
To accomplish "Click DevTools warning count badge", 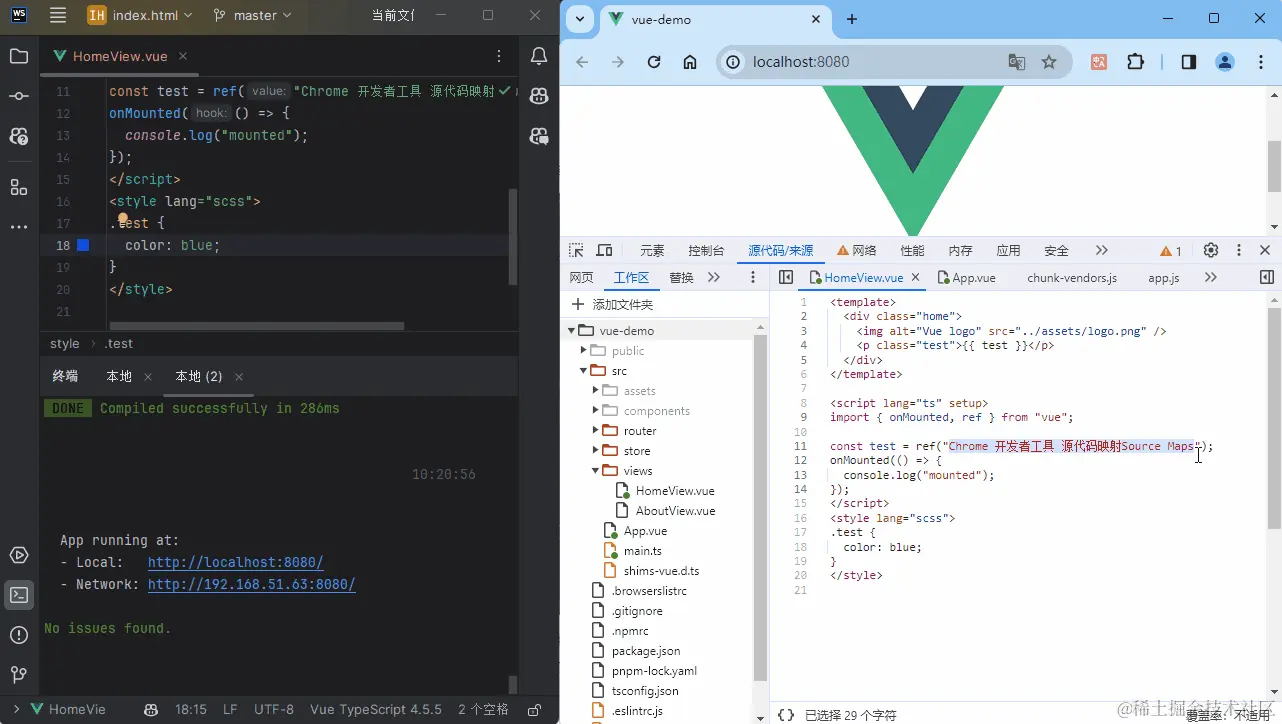I will [1171, 250].
